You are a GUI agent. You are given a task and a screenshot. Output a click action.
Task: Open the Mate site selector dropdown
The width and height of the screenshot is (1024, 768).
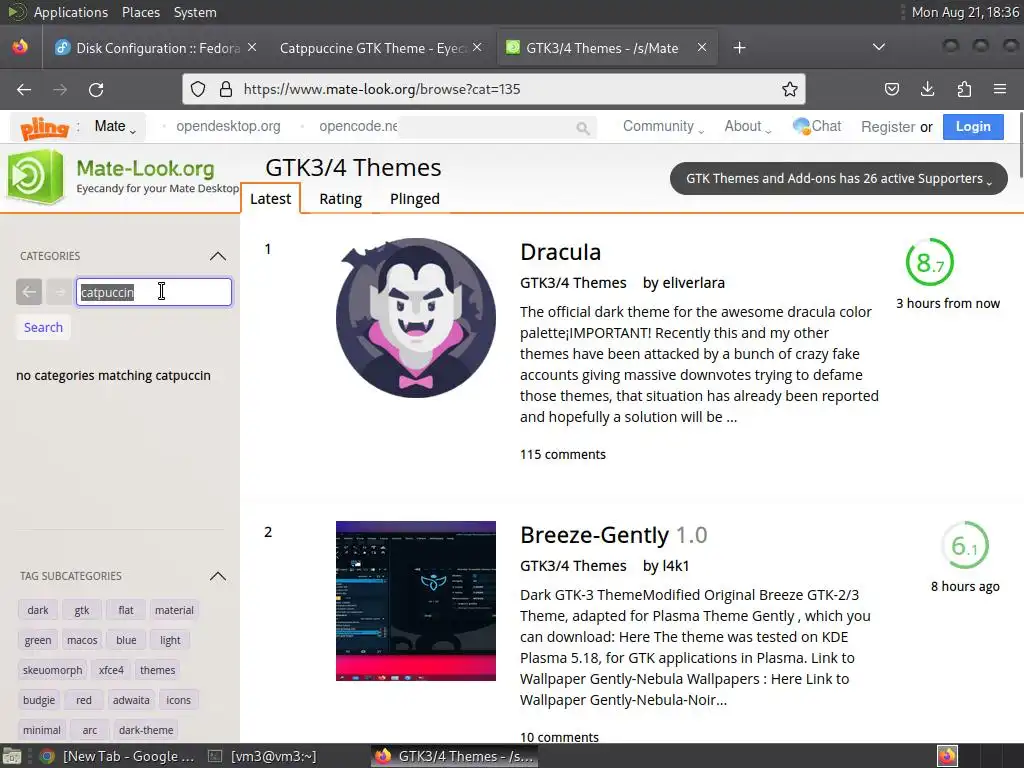coord(115,127)
